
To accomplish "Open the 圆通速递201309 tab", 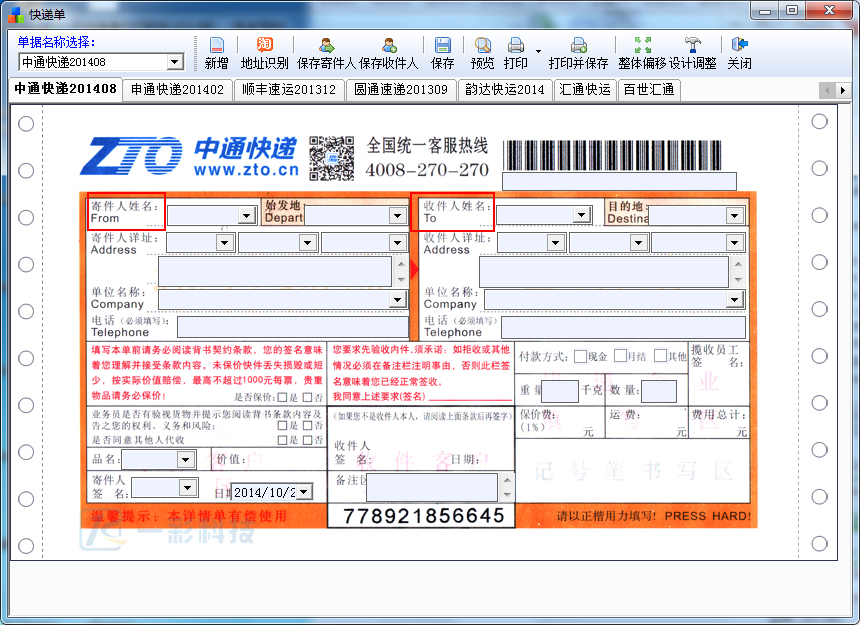I will tap(401, 90).
